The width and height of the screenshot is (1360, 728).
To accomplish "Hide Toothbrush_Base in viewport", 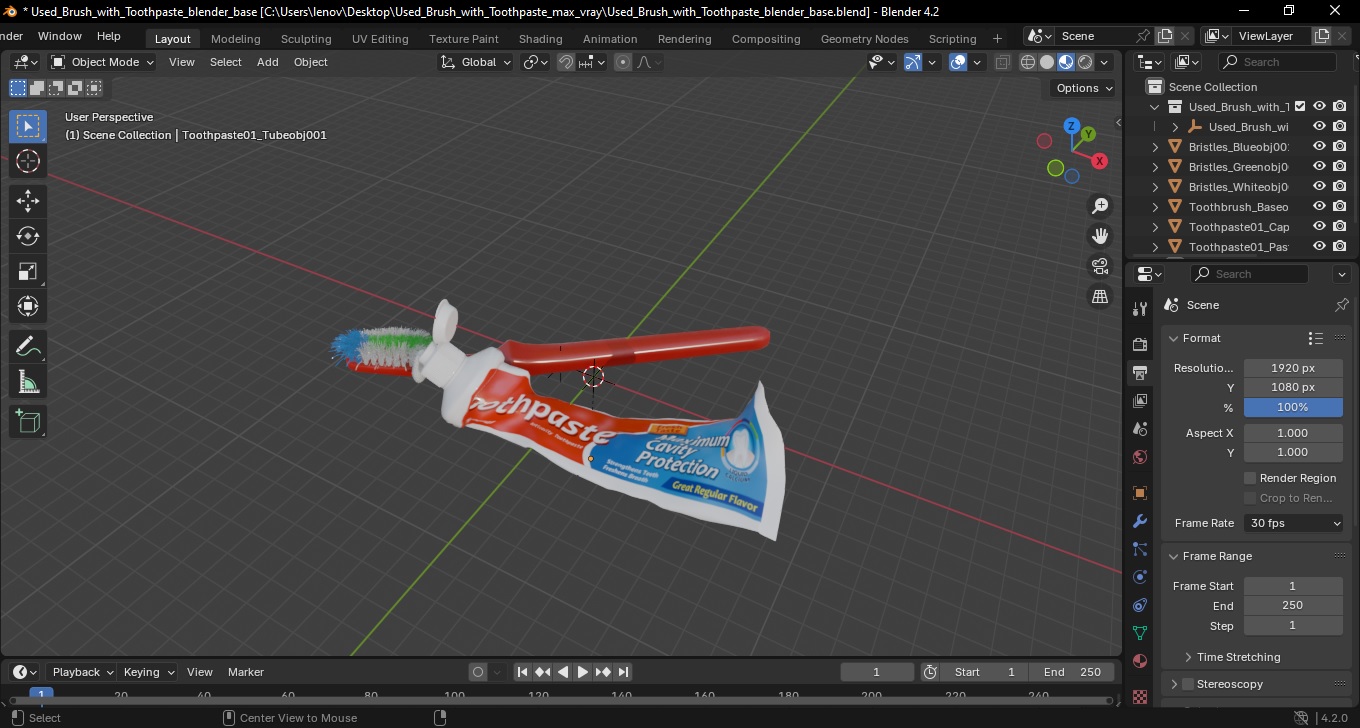I will click(x=1319, y=207).
